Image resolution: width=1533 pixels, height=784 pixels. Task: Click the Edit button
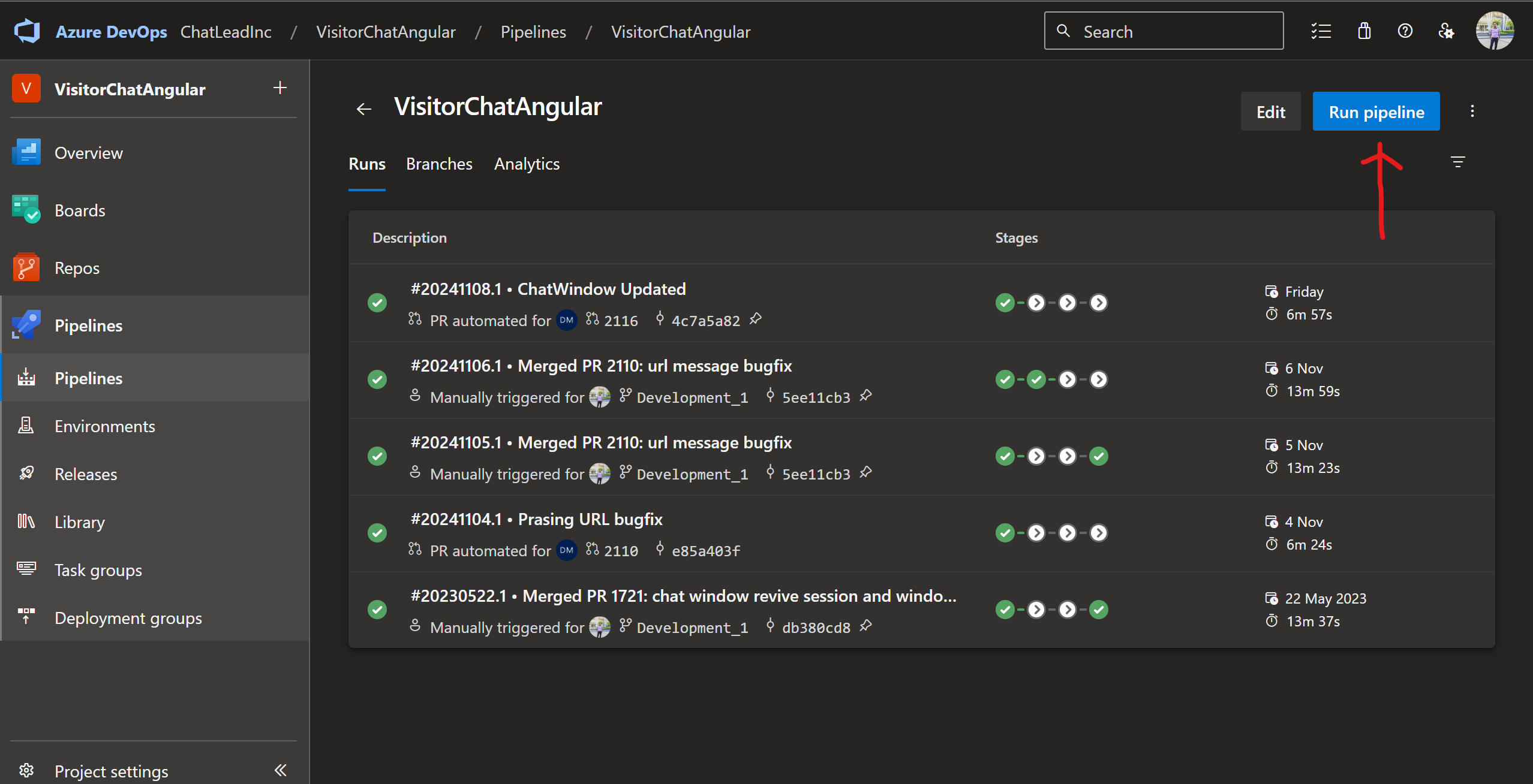click(x=1270, y=112)
